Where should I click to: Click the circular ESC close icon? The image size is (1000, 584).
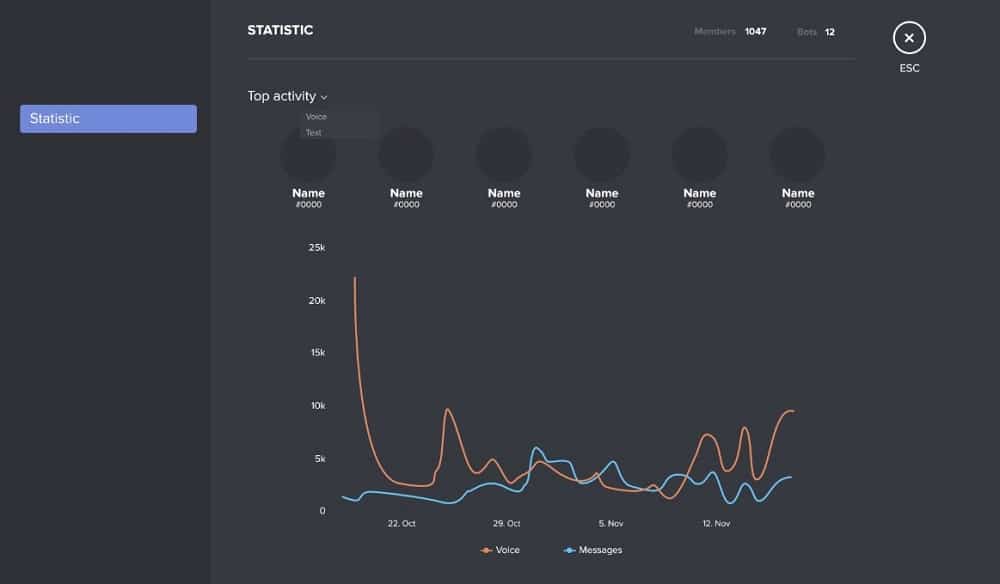coord(909,38)
